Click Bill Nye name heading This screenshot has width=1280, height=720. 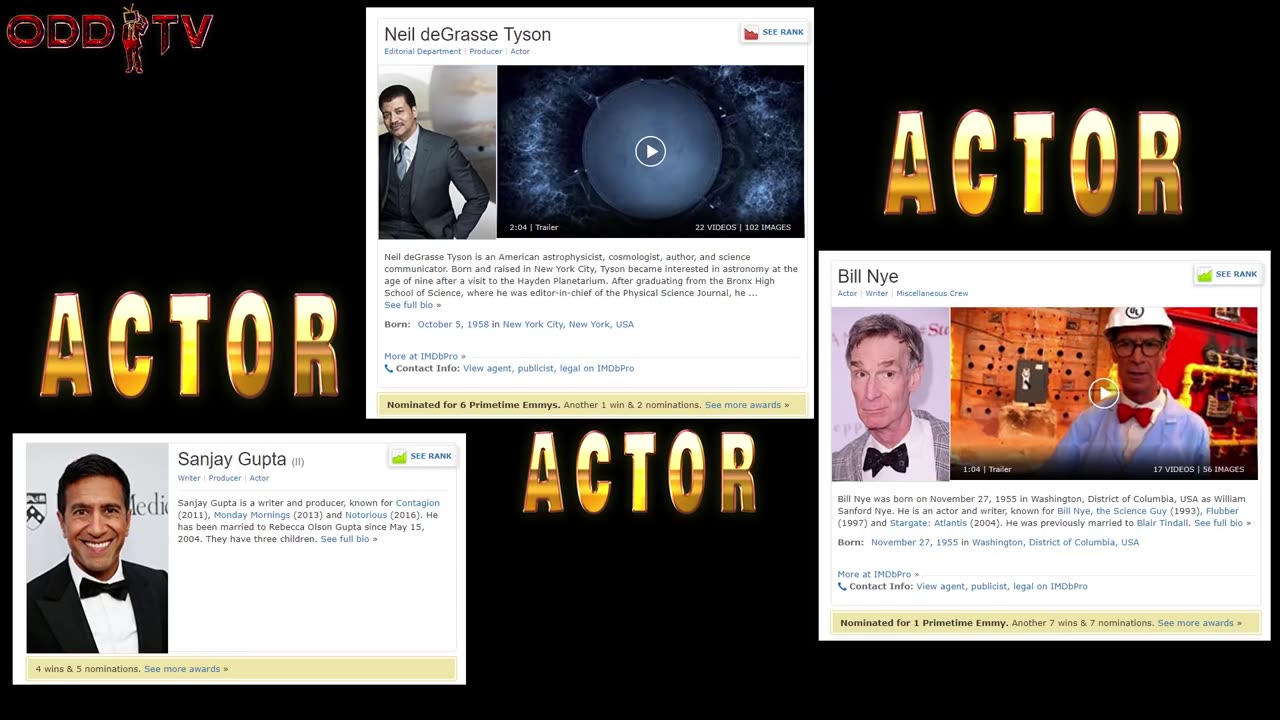coord(868,276)
